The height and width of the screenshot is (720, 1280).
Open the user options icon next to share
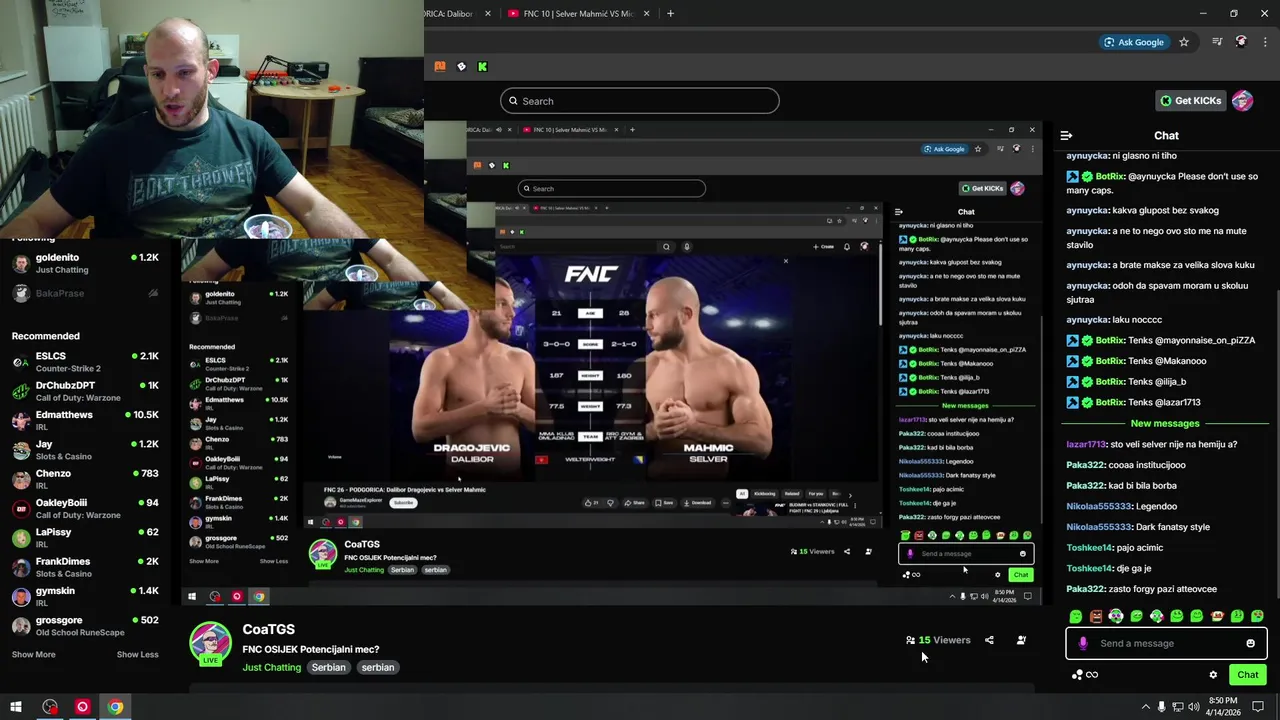click(x=1021, y=640)
